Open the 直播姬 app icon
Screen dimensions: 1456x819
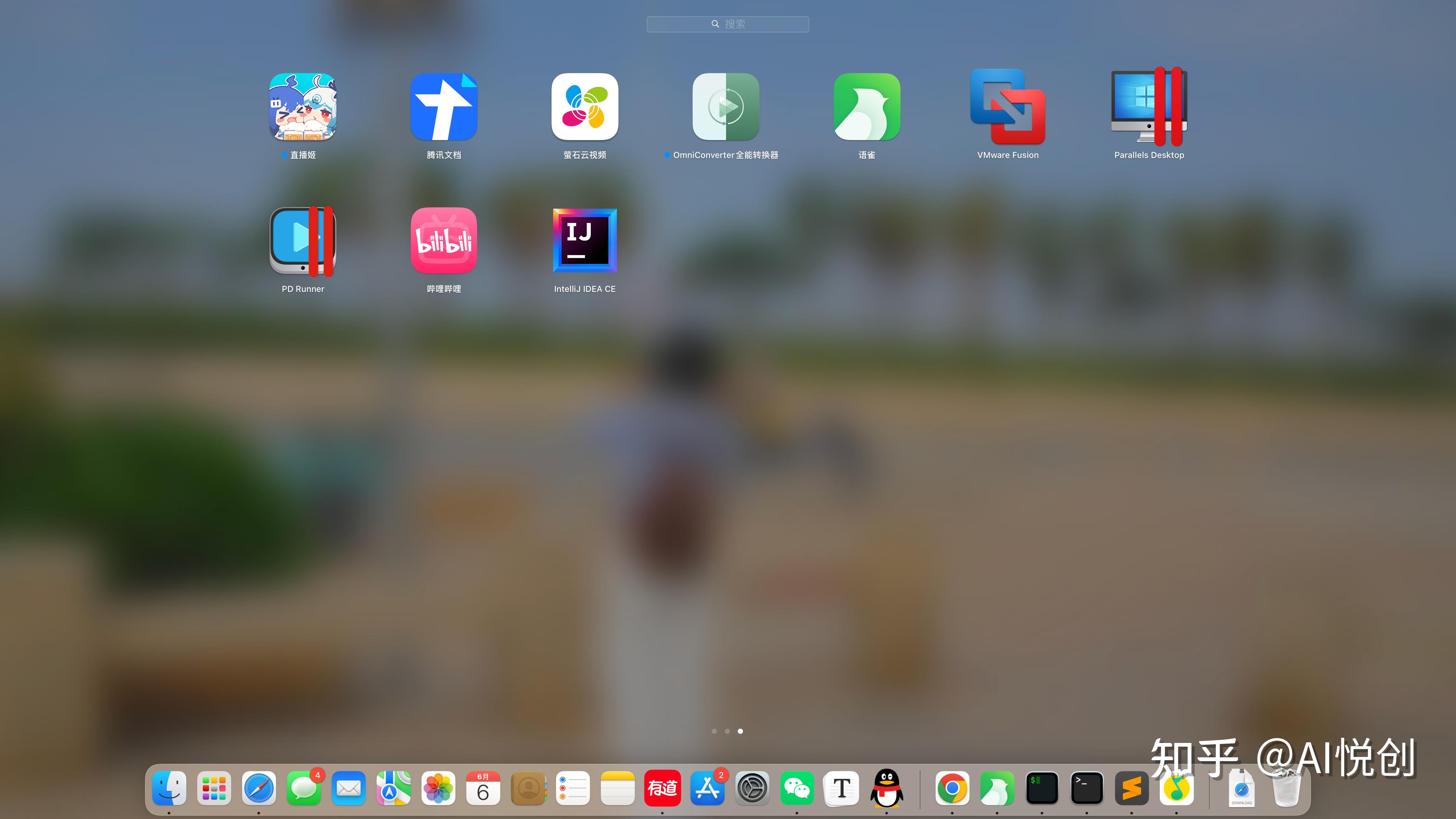click(x=302, y=107)
